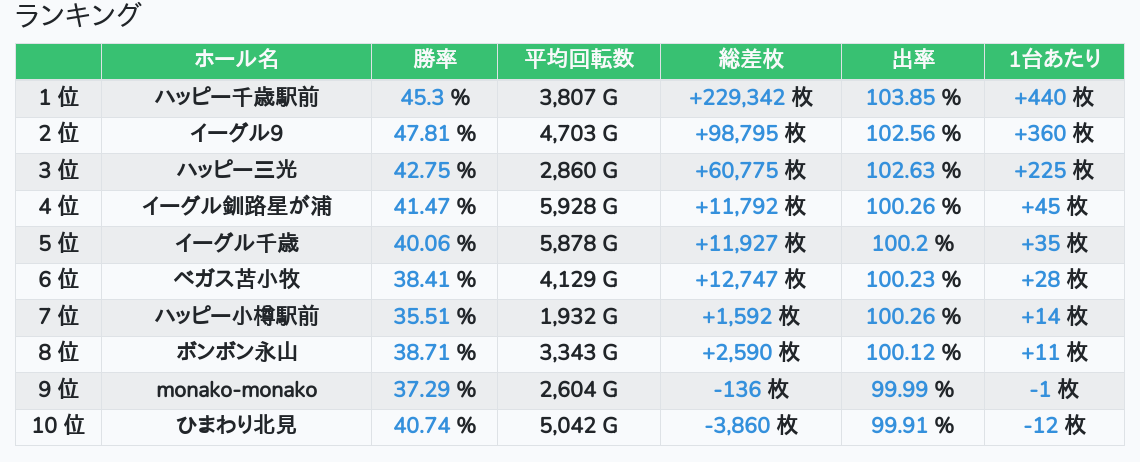Click the ホール名 column header

(x=236, y=60)
